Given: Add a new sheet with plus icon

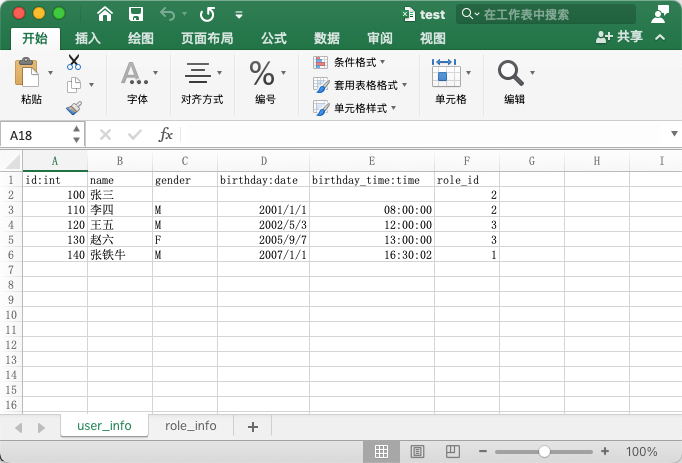Looking at the screenshot, I should coord(252,426).
